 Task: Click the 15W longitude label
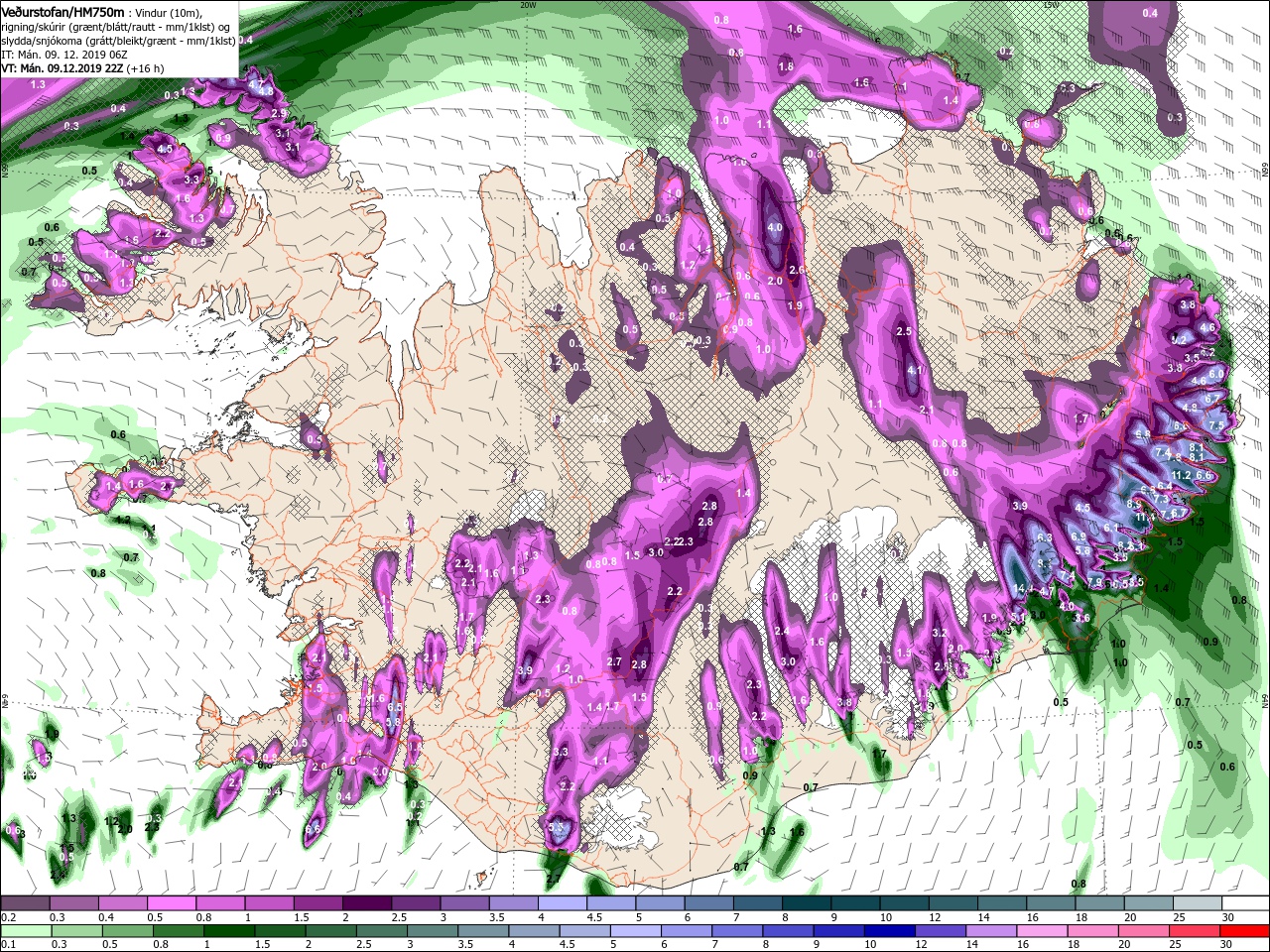click(1052, 4)
